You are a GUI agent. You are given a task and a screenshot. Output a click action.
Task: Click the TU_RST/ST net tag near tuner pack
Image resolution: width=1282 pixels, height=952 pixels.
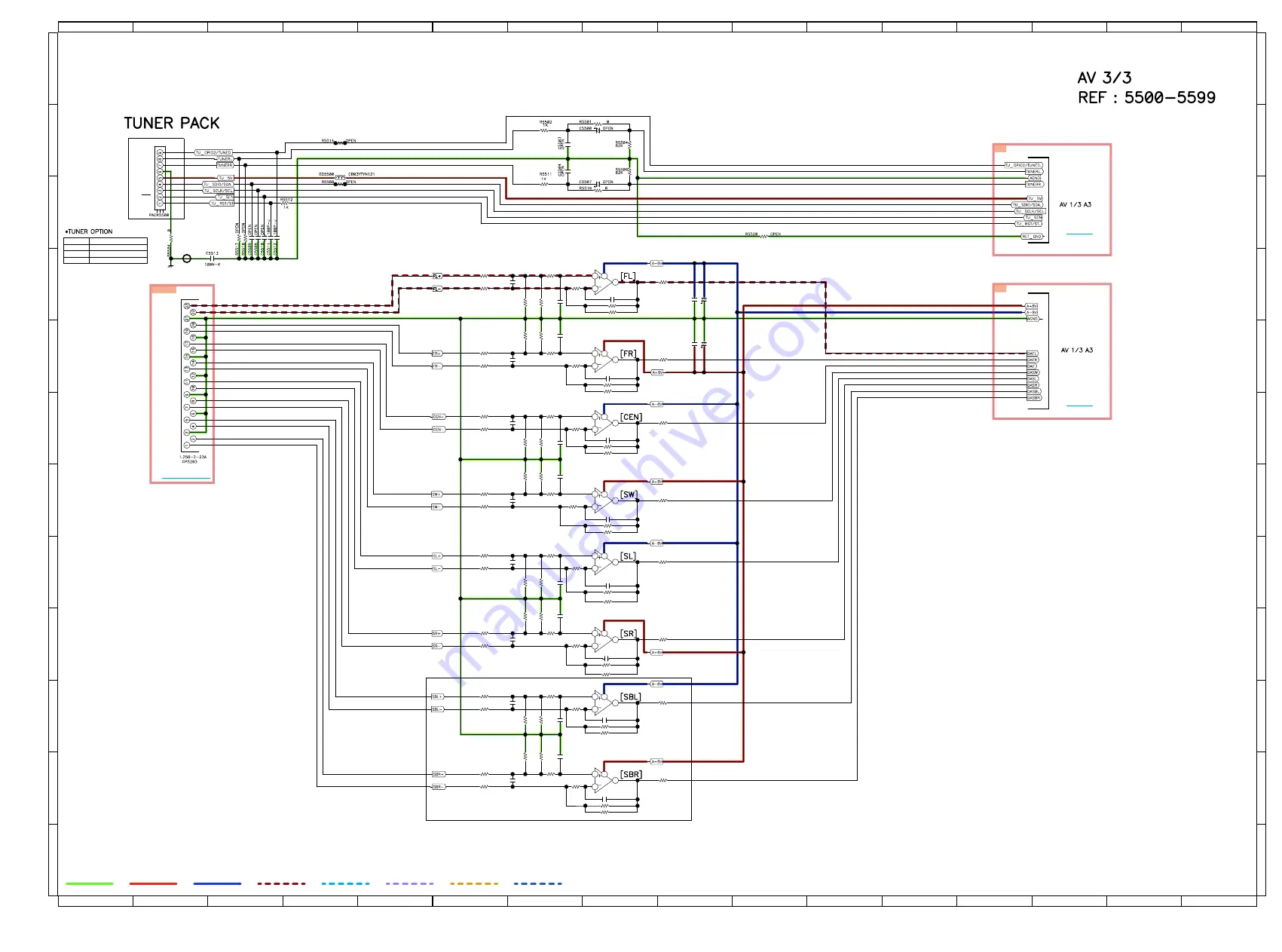(x=222, y=204)
